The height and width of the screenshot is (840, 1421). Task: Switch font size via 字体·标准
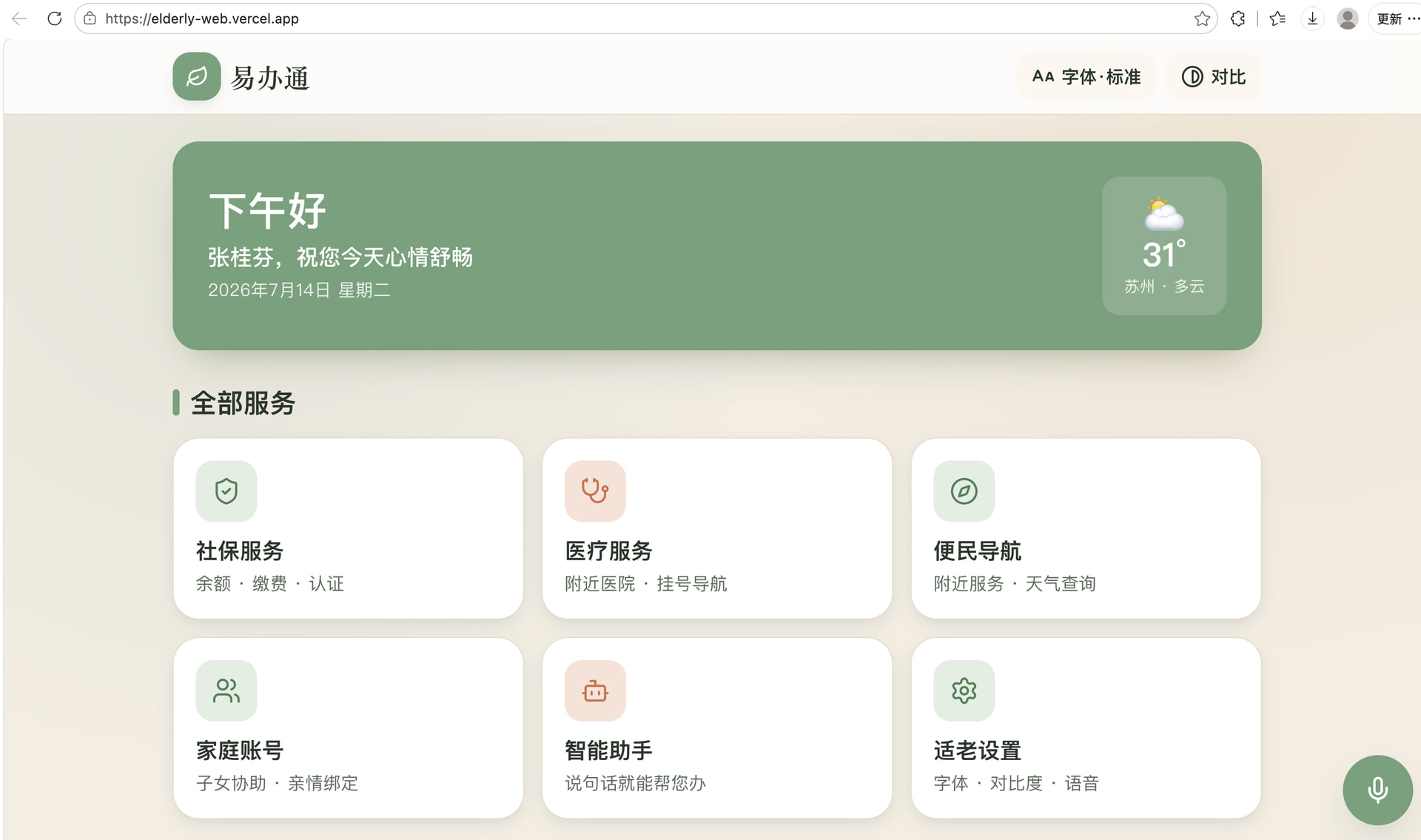[1086, 76]
